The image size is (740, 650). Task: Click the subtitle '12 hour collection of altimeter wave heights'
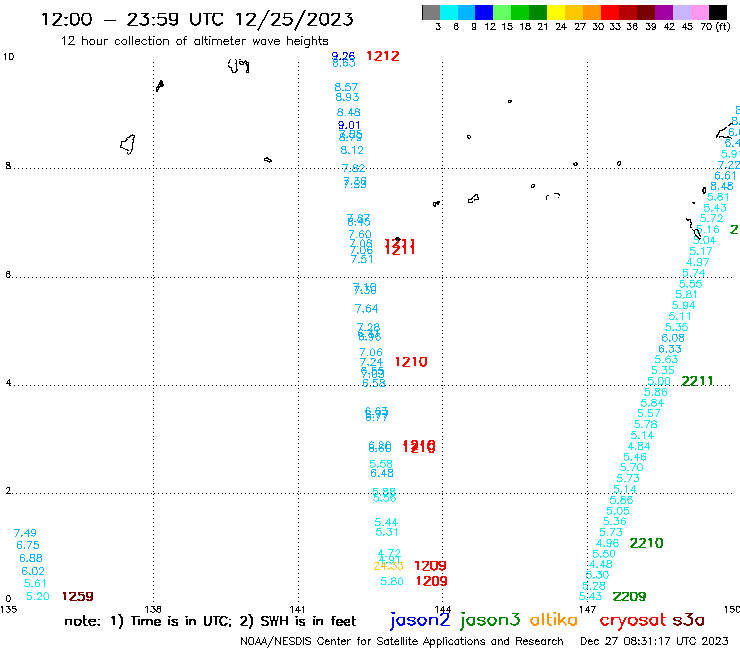coord(194,41)
